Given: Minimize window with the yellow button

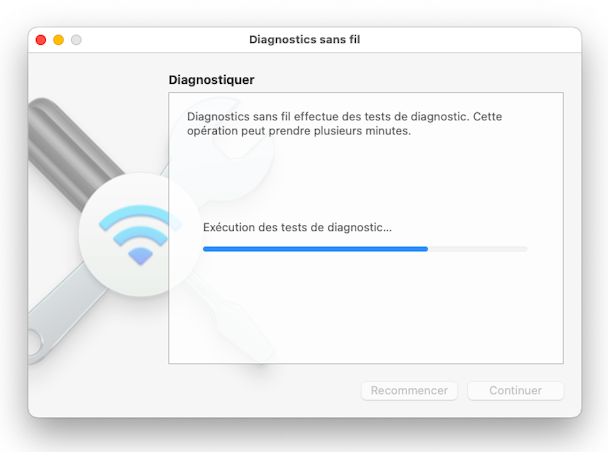Looking at the screenshot, I should 59,40.
